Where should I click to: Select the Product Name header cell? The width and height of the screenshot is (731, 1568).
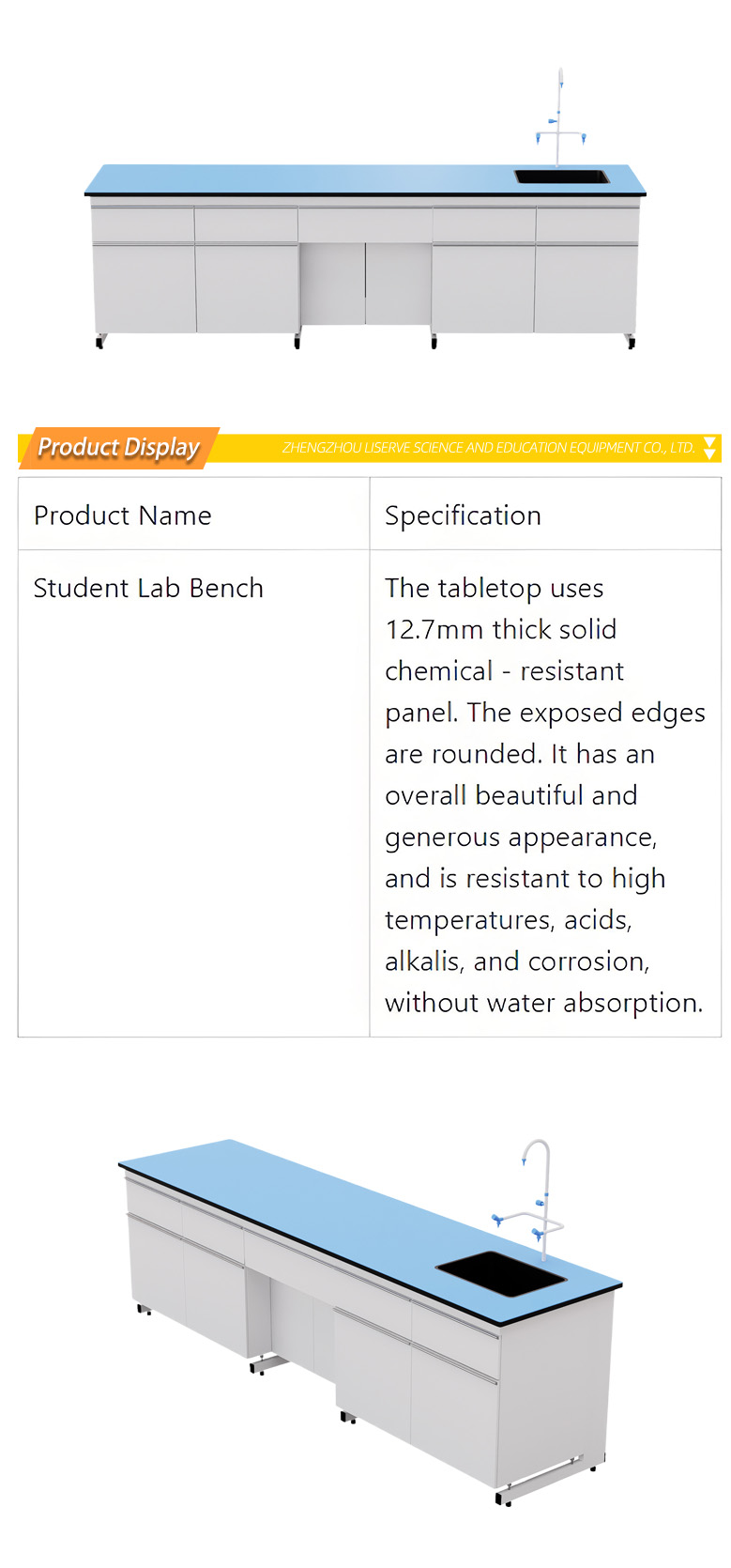[194, 515]
